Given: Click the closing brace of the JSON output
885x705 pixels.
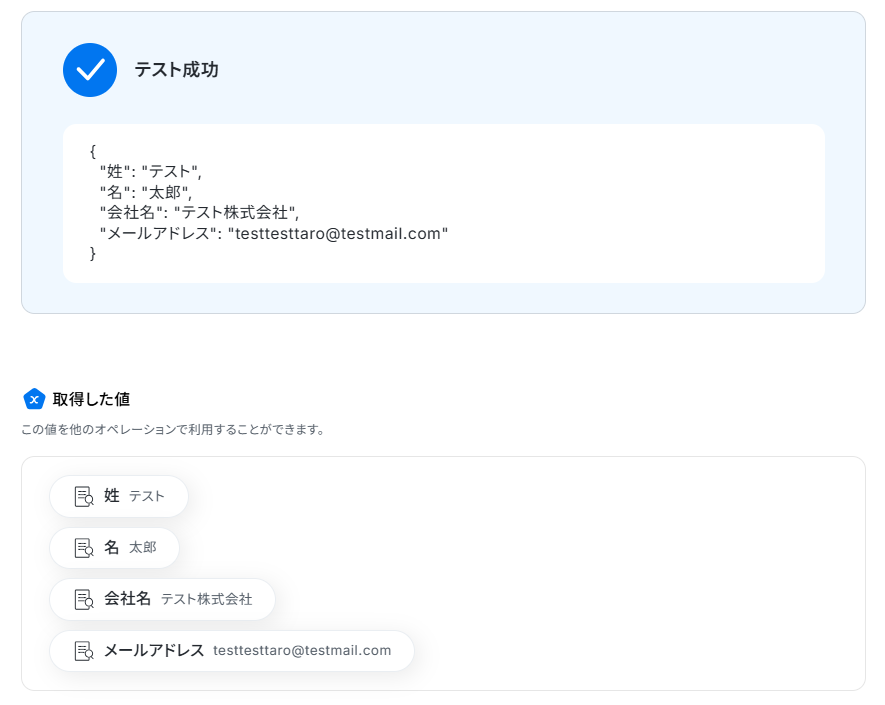Looking at the screenshot, I should pyautogui.click(x=93, y=253).
